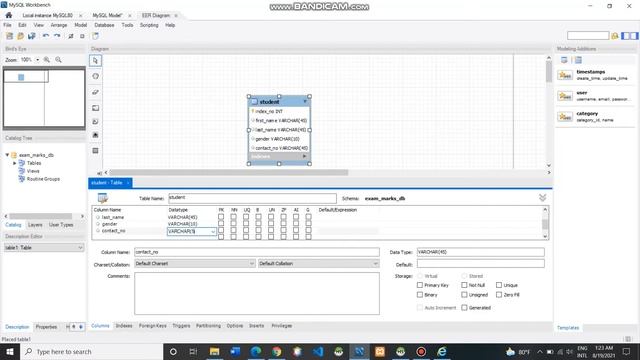The width and height of the screenshot is (640, 360).
Task: Tick NN checkbox in gender row
Action: click(x=233, y=224)
